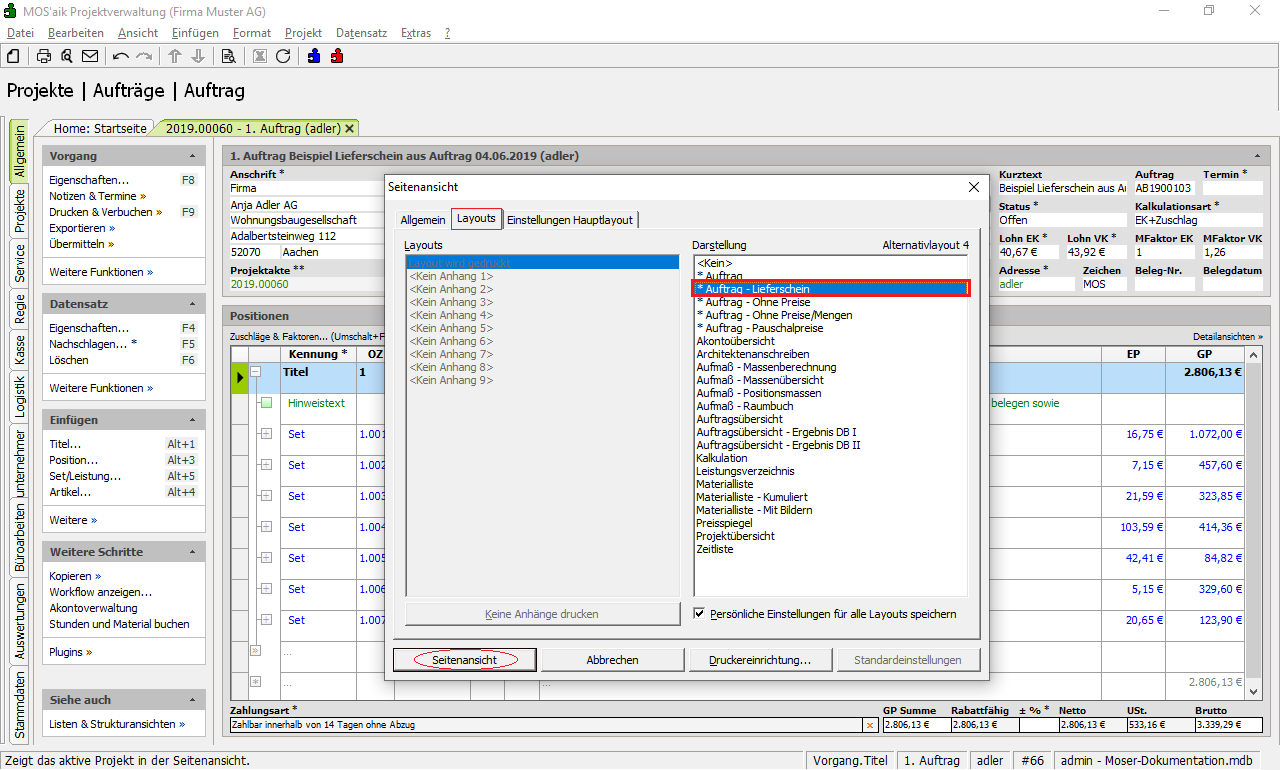The image size is (1280, 770).
Task: Open the Projekt menu
Action: (x=303, y=33)
